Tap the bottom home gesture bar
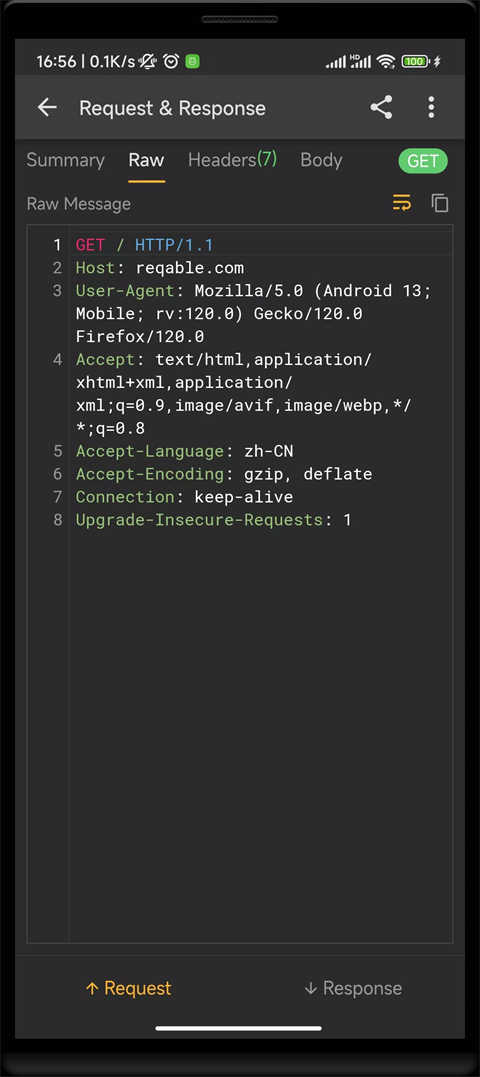This screenshot has width=480, height=1077. [x=239, y=1028]
